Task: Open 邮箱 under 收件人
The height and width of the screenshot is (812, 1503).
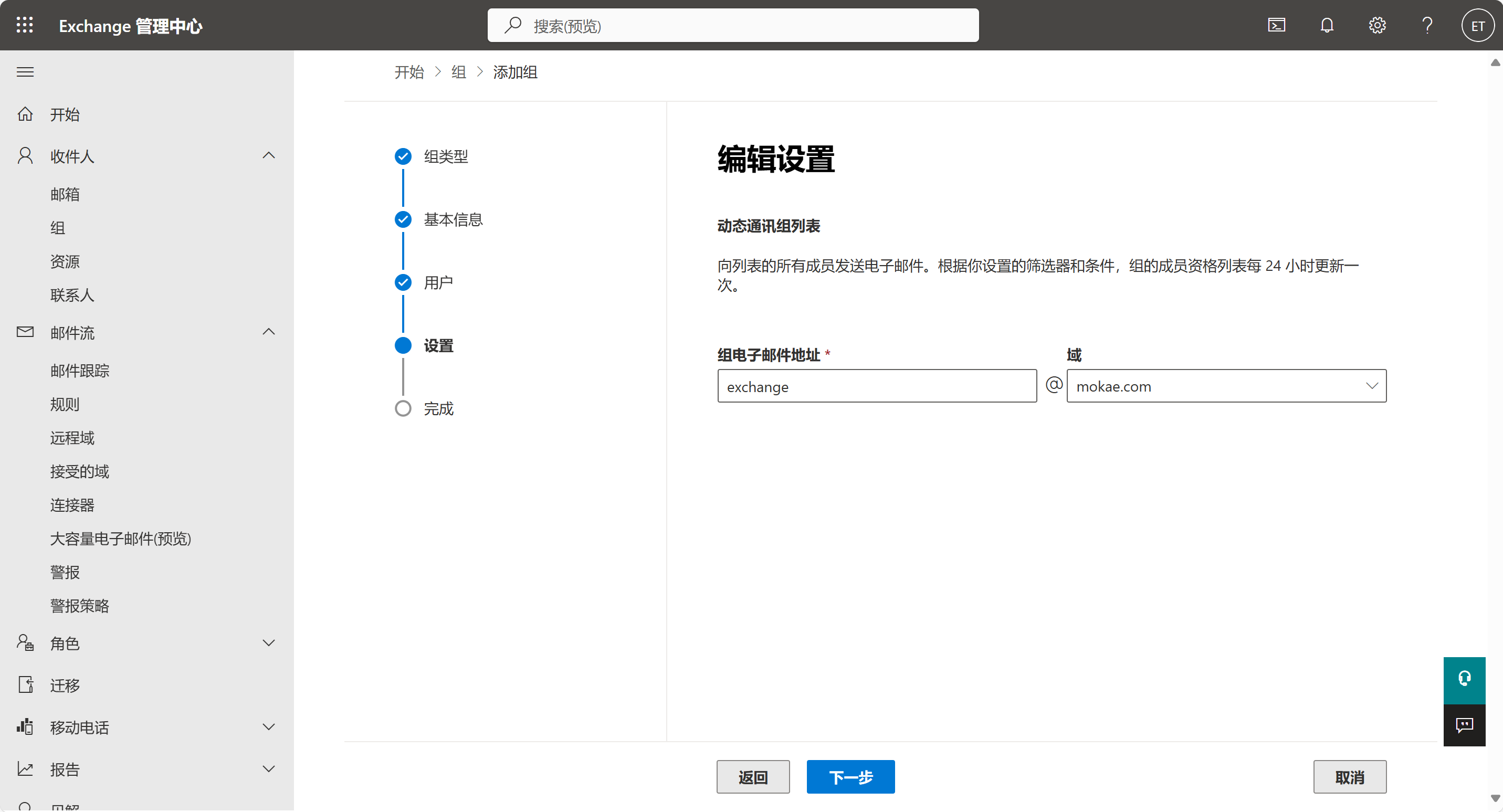Action: click(x=65, y=194)
